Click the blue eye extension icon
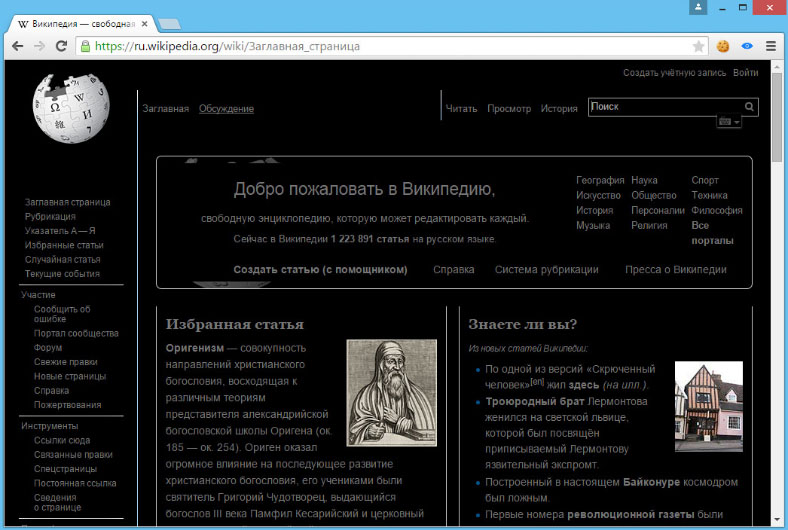 747,46
